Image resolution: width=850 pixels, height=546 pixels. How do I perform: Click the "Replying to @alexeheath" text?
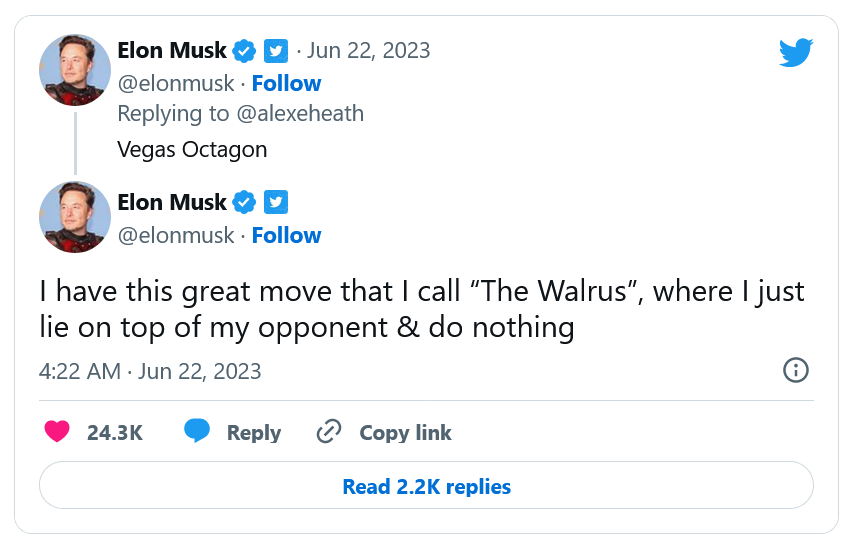tap(240, 113)
